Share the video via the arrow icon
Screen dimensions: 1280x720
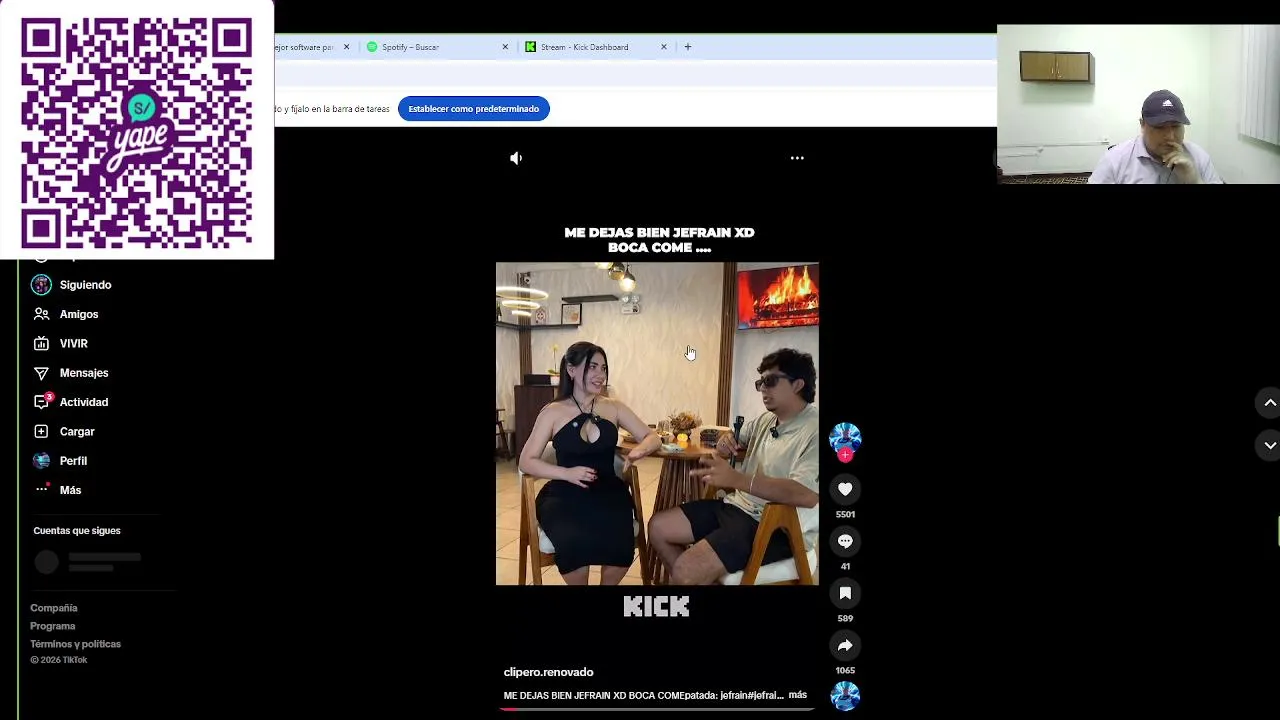(845, 645)
